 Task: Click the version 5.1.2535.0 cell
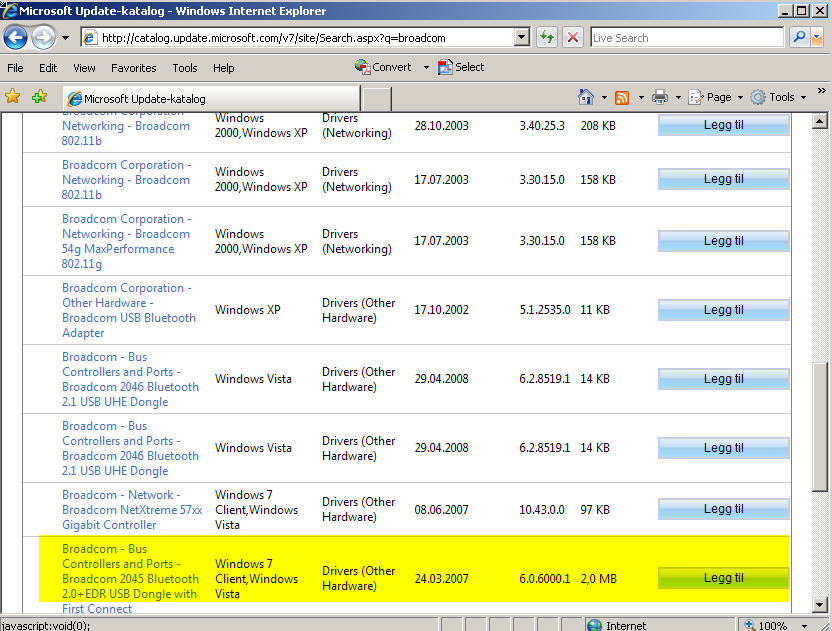coord(545,310)
